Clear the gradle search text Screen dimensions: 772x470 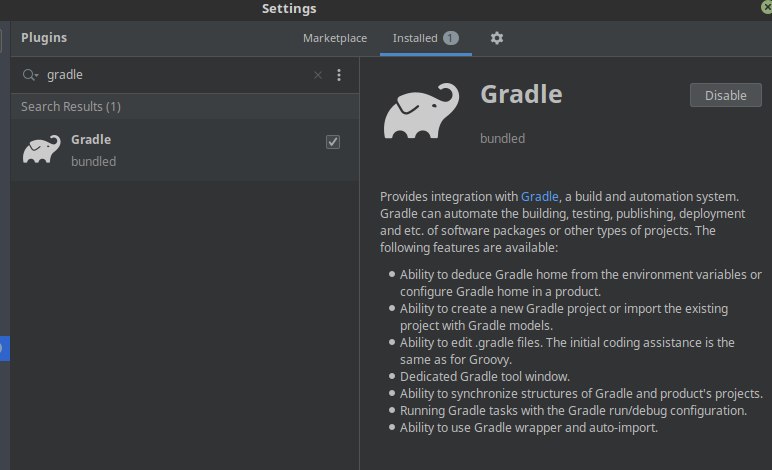pyautogui.click(x=318, y=75)
